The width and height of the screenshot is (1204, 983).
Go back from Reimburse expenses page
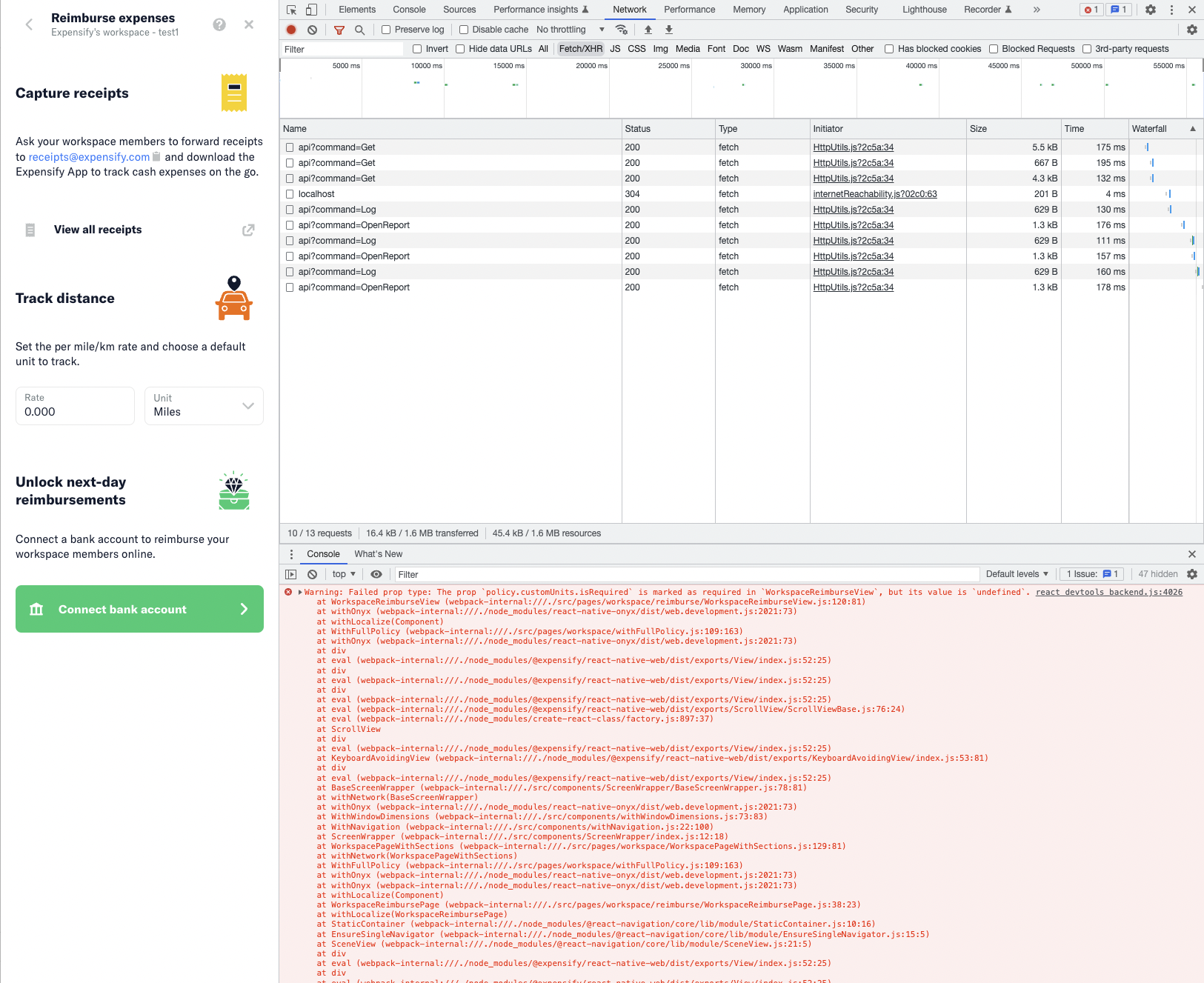(x=30, y=24)
